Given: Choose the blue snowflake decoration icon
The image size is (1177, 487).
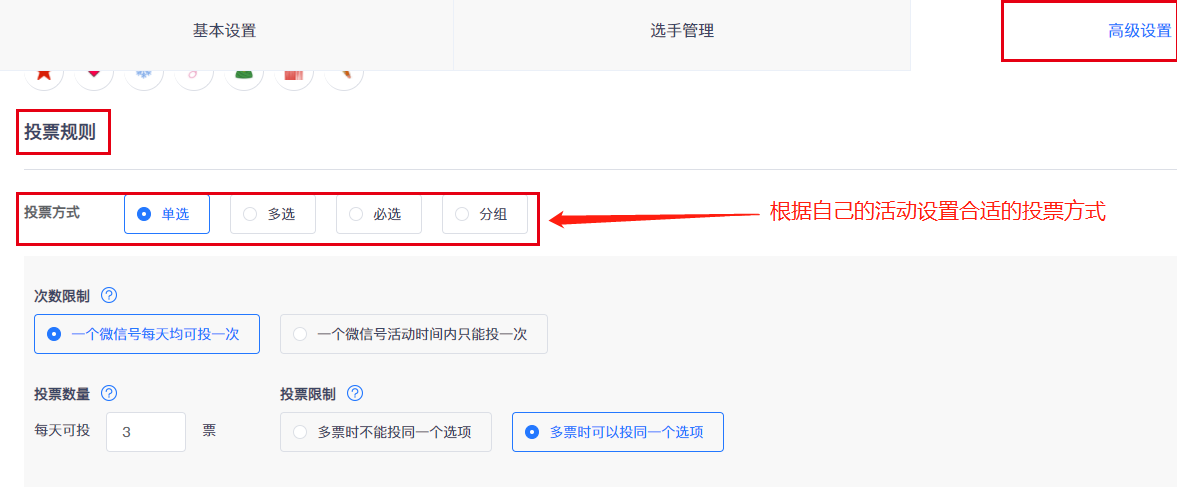Looking at the screenshot, I should pyautogui.click(x=144, y=77).
